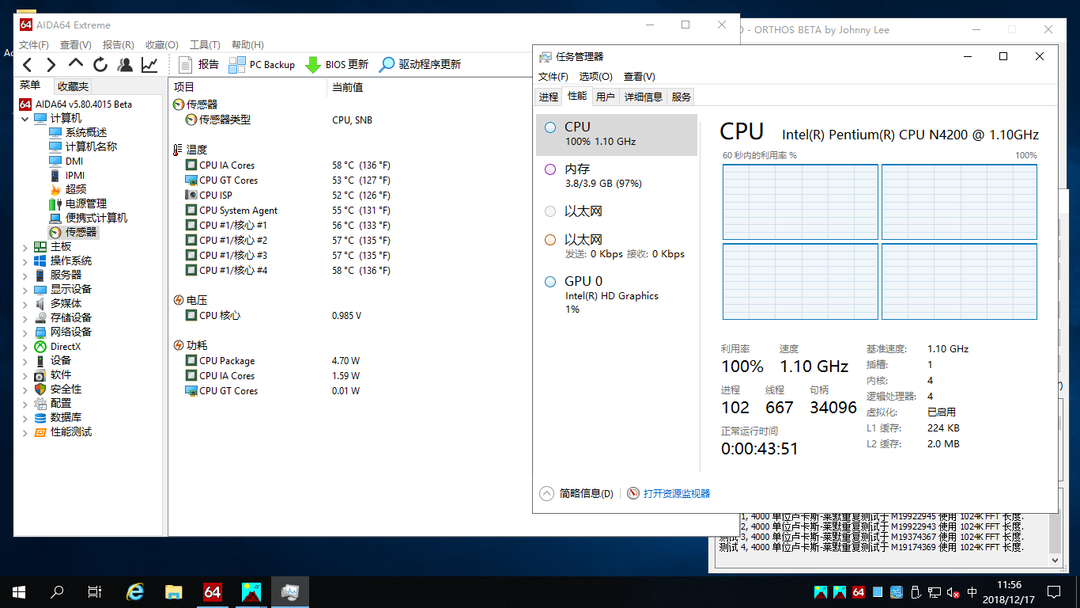The height and width of the screenshot is (608, 1080).
Task: Click the AIDA64 up-level arrow
Action: click(76, 64)
